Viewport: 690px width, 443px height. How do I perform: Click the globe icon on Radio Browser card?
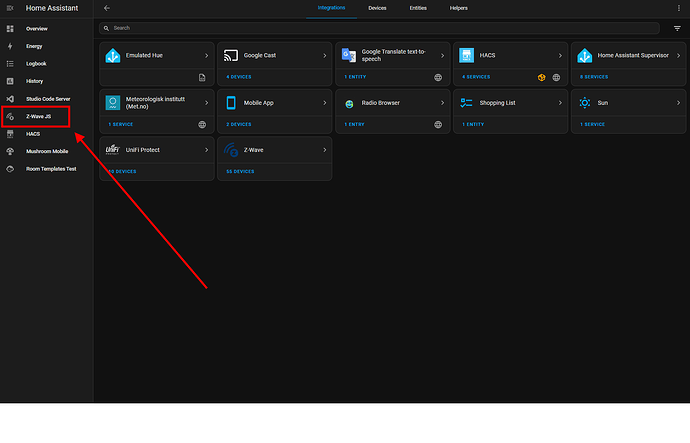[438, 124]
